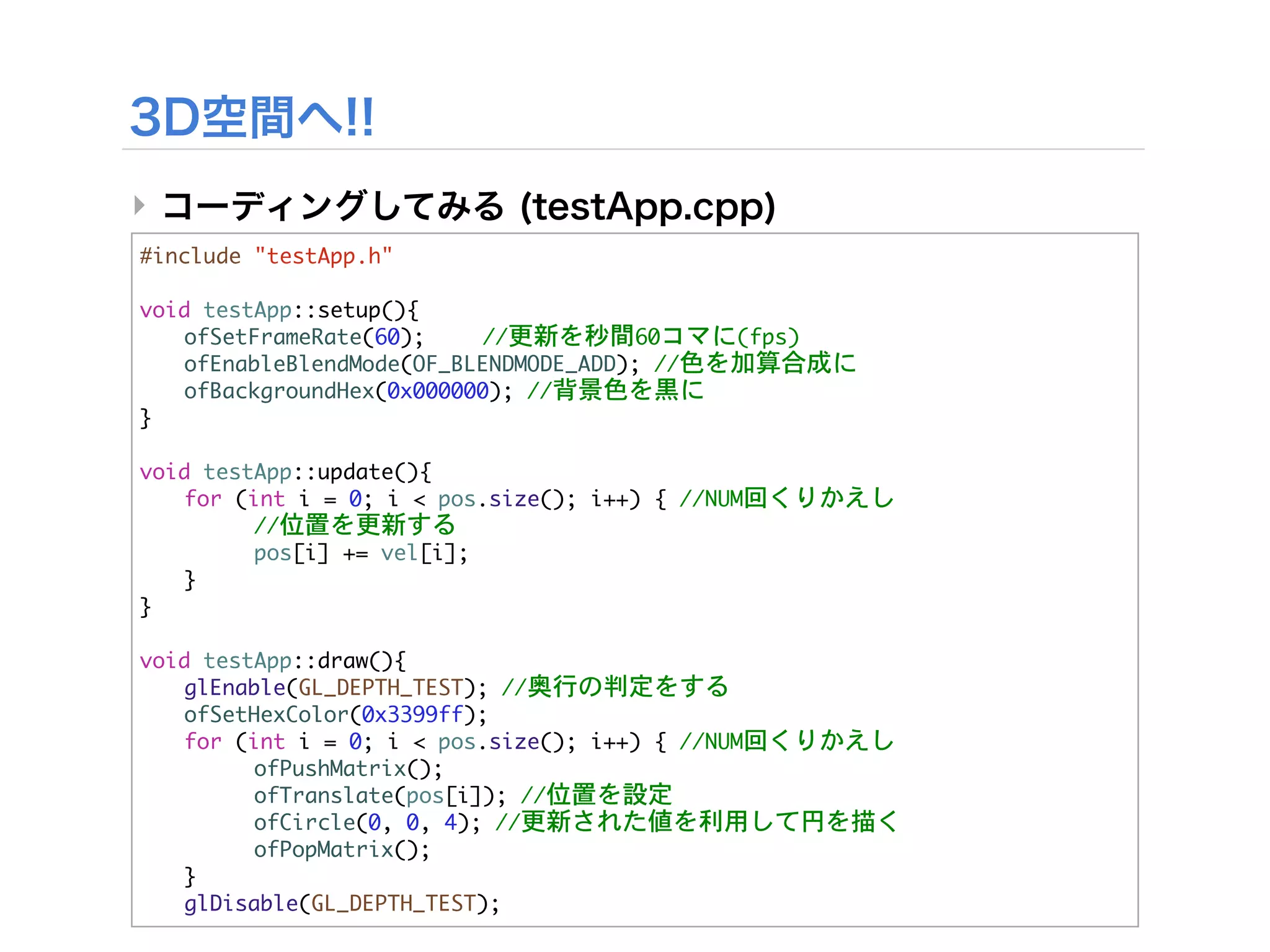Click the heading "コーディングしてみる (testApp.cpp)"
Viewport: 1270px width, 952px height.
469,206
